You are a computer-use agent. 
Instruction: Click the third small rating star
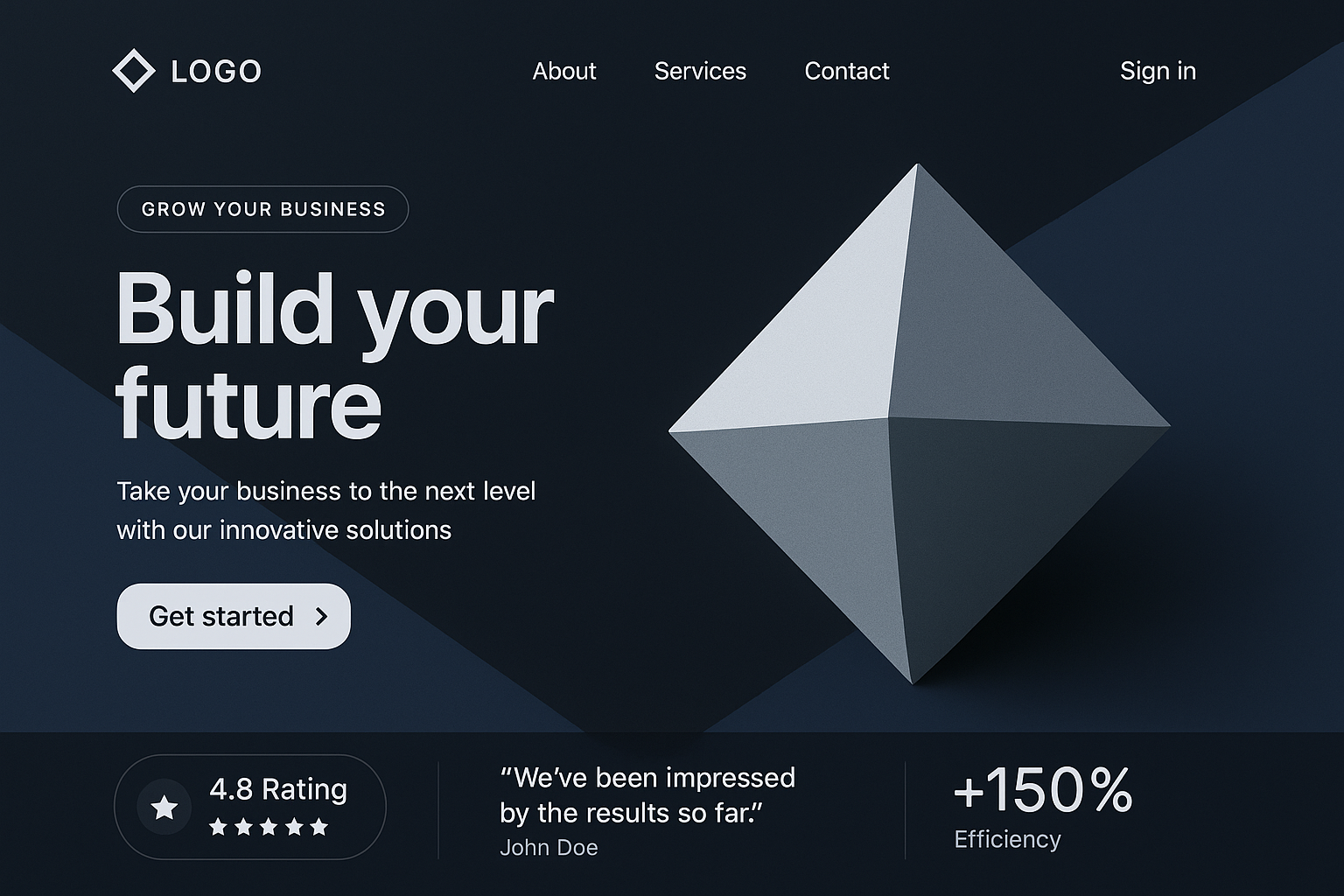[269, 827]
